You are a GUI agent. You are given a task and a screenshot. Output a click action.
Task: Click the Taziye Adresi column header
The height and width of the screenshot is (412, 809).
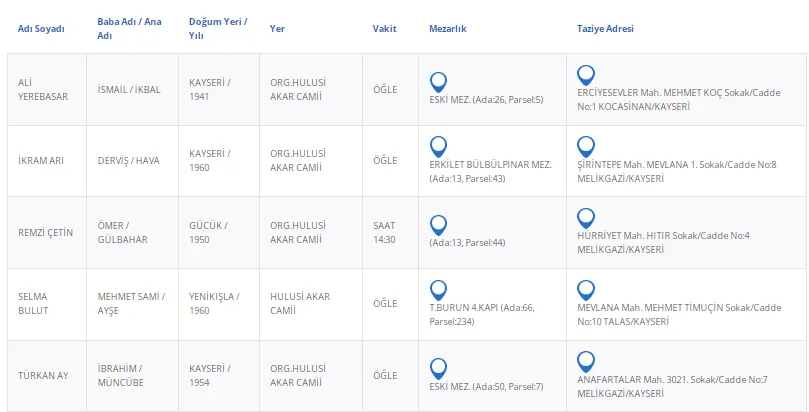point(606,28)
